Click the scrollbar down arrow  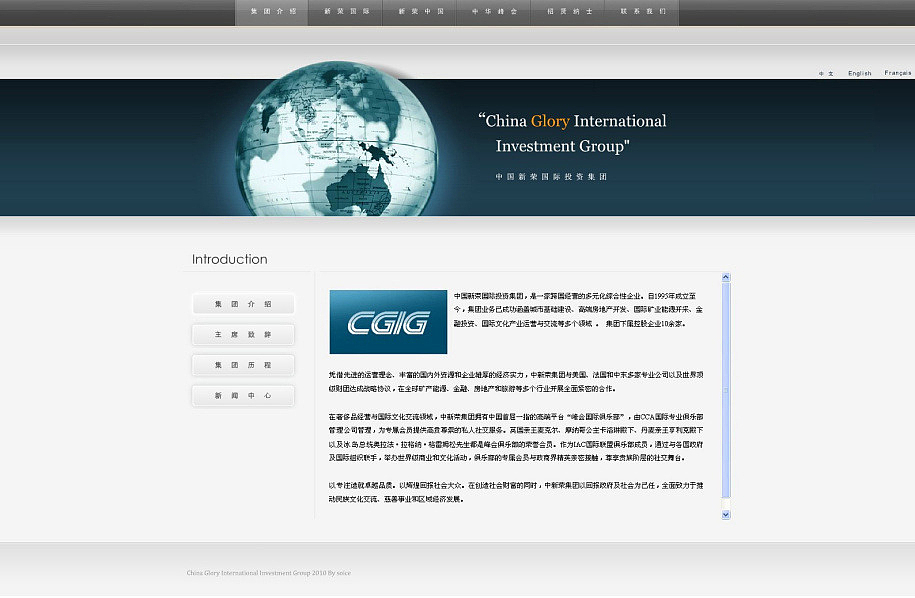point(726,515)
